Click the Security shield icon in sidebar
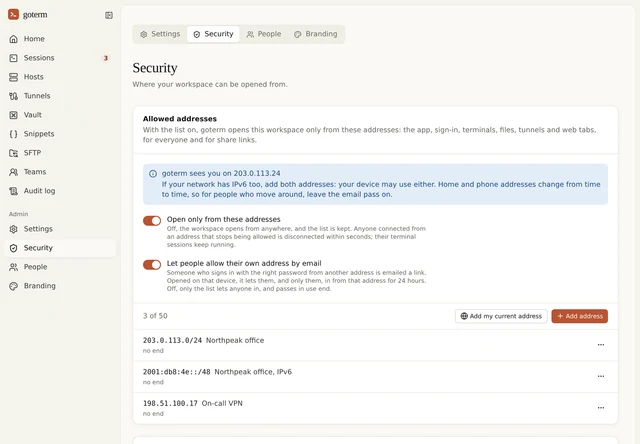640x444 pixels. [13, 248]
